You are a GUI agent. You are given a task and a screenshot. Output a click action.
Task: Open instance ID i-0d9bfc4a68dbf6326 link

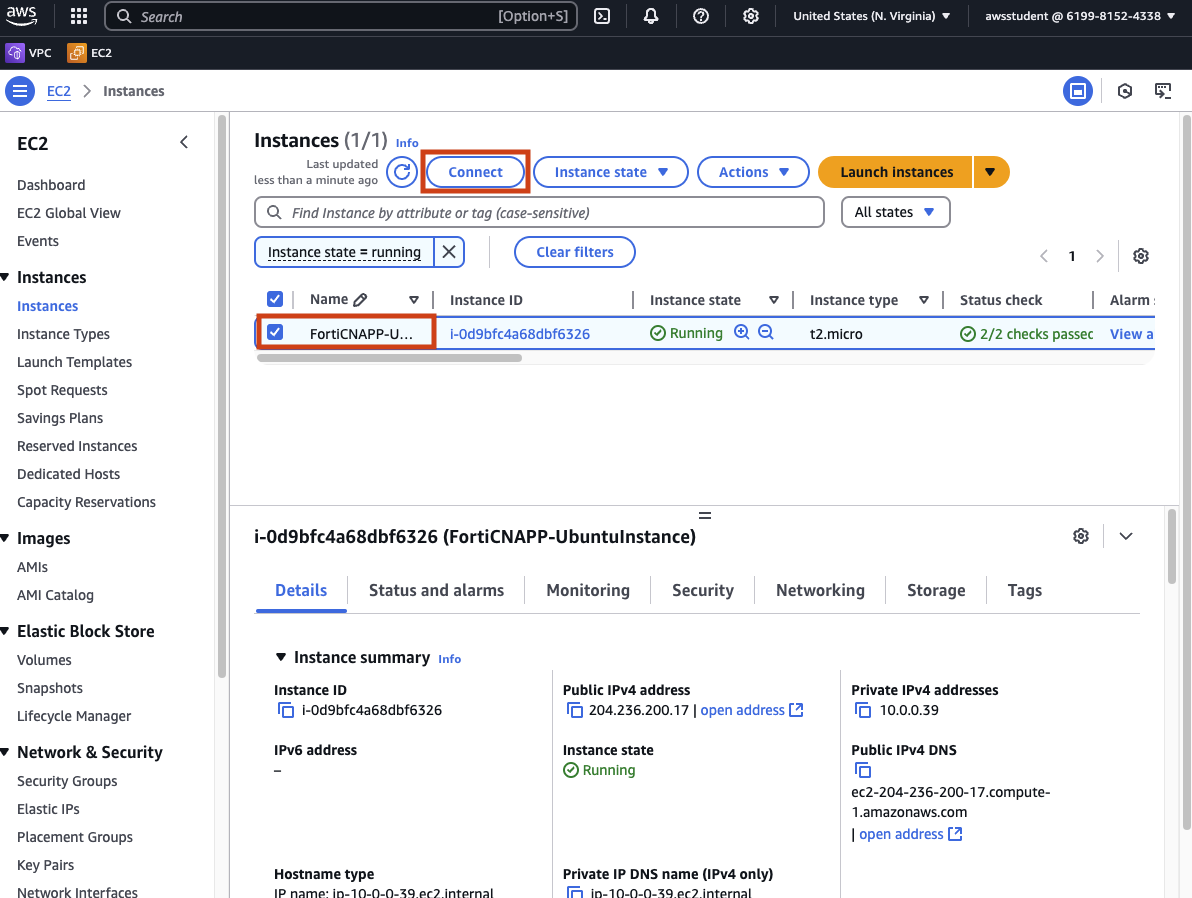519,334
